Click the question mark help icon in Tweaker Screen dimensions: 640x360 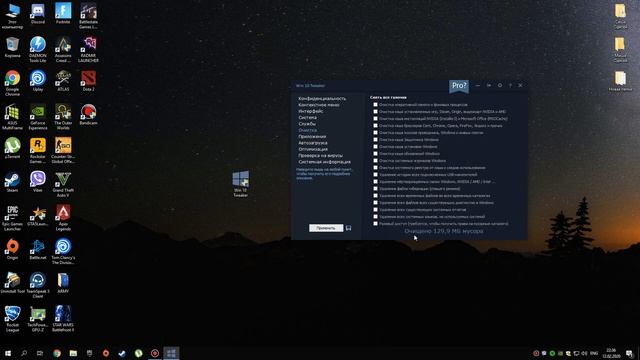pyautogui.click(x=510, y=85)
